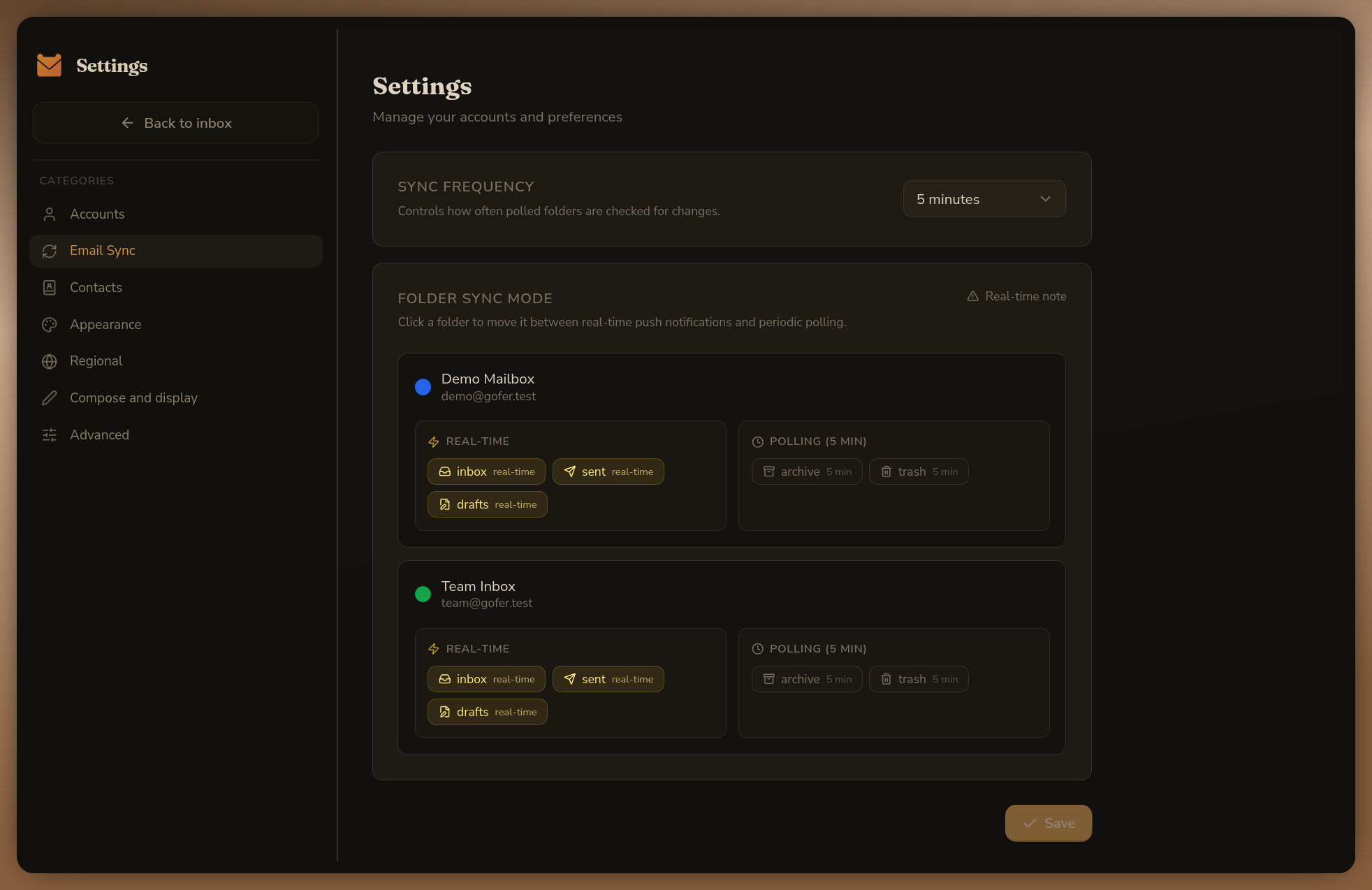
Task: Click the clock icon in Demo Mailbox polling
Action: tap(757, 442)
